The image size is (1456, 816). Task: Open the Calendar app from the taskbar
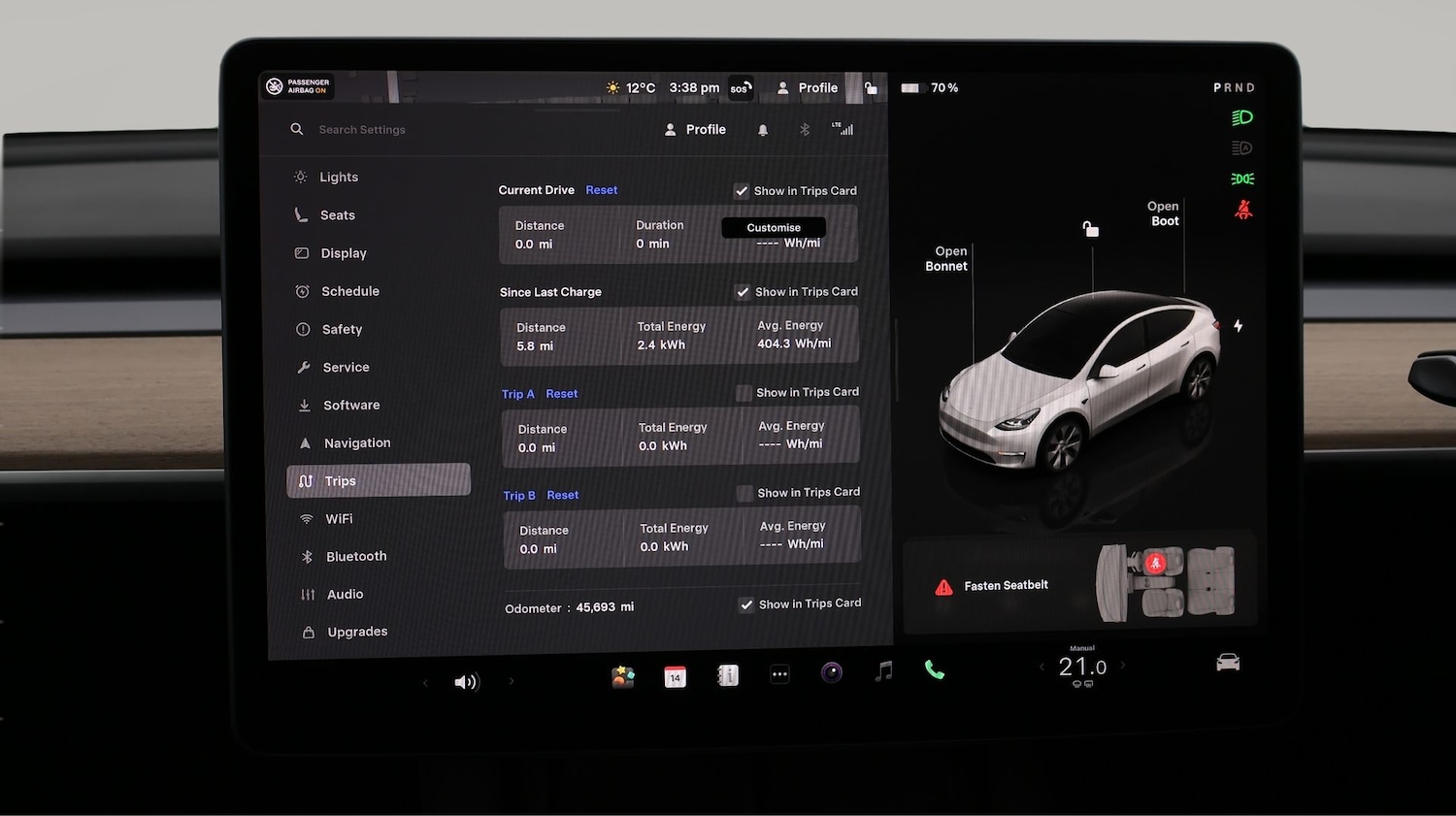pyautogui.click(x=675, y=674)
